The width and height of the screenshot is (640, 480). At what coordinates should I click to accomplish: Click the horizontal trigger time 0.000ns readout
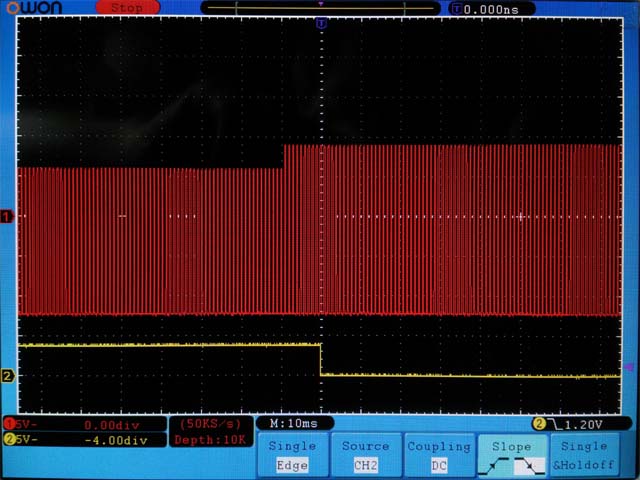click(x=491, y=9)
